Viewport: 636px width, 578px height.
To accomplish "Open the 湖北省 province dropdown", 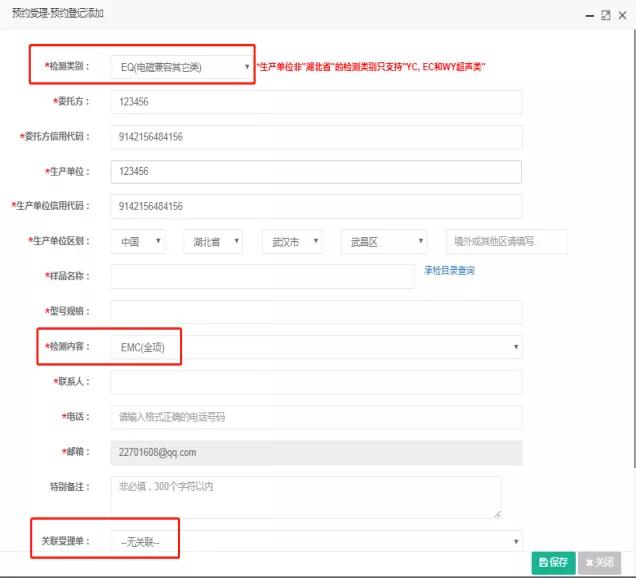I will pyautogui.click(x=213, y=242).
